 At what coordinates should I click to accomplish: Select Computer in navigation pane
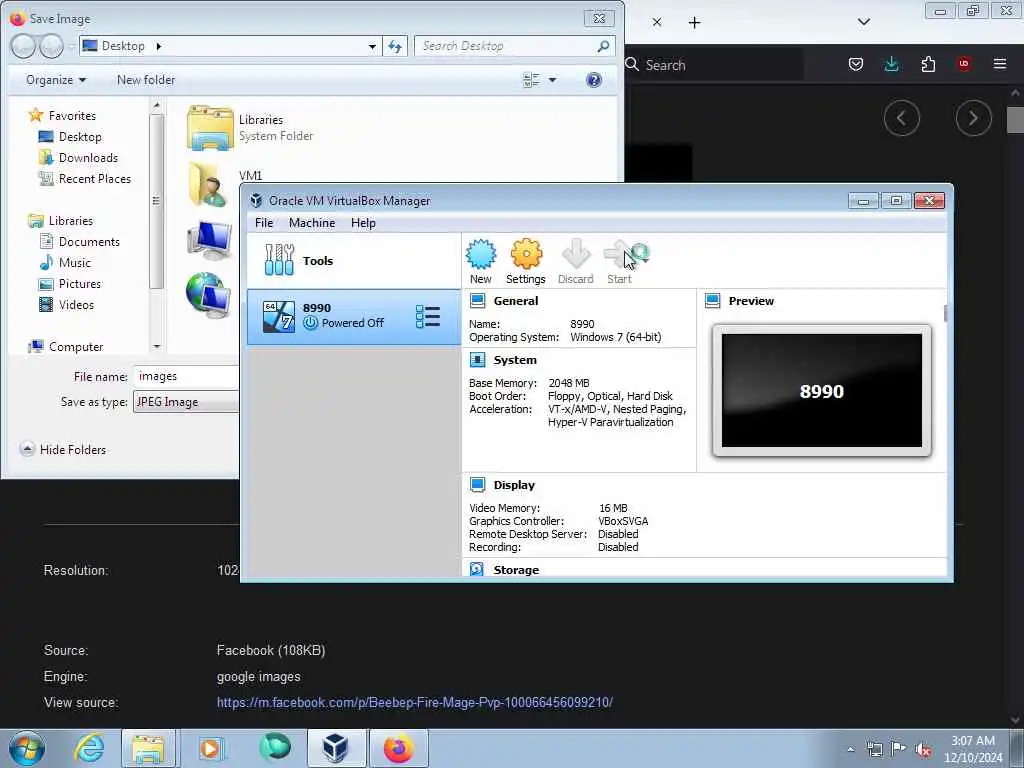click(66, 346)
